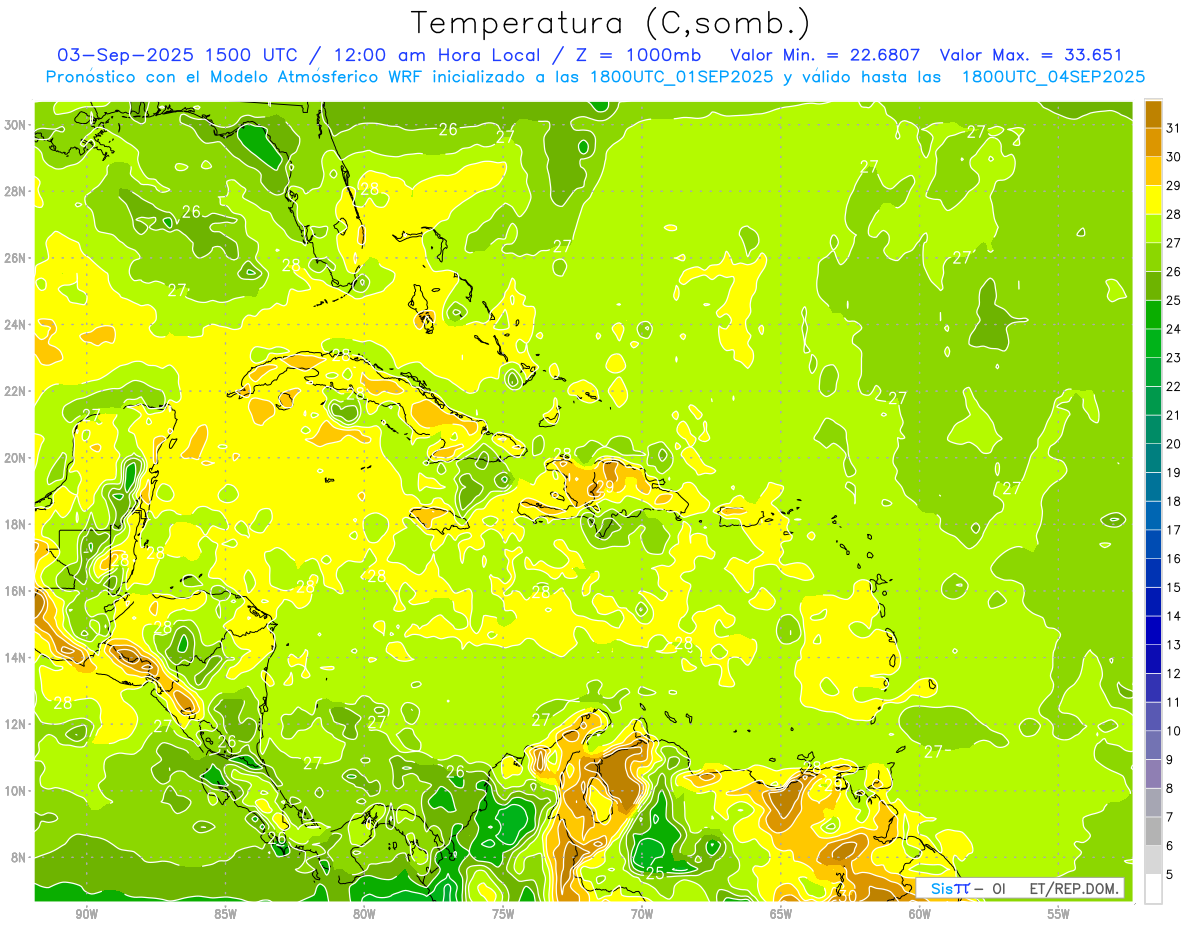Viewport: 1200px width, 927px height.
Task: Click the 80W longitude axis label
Action: click(x=364, y=914)
